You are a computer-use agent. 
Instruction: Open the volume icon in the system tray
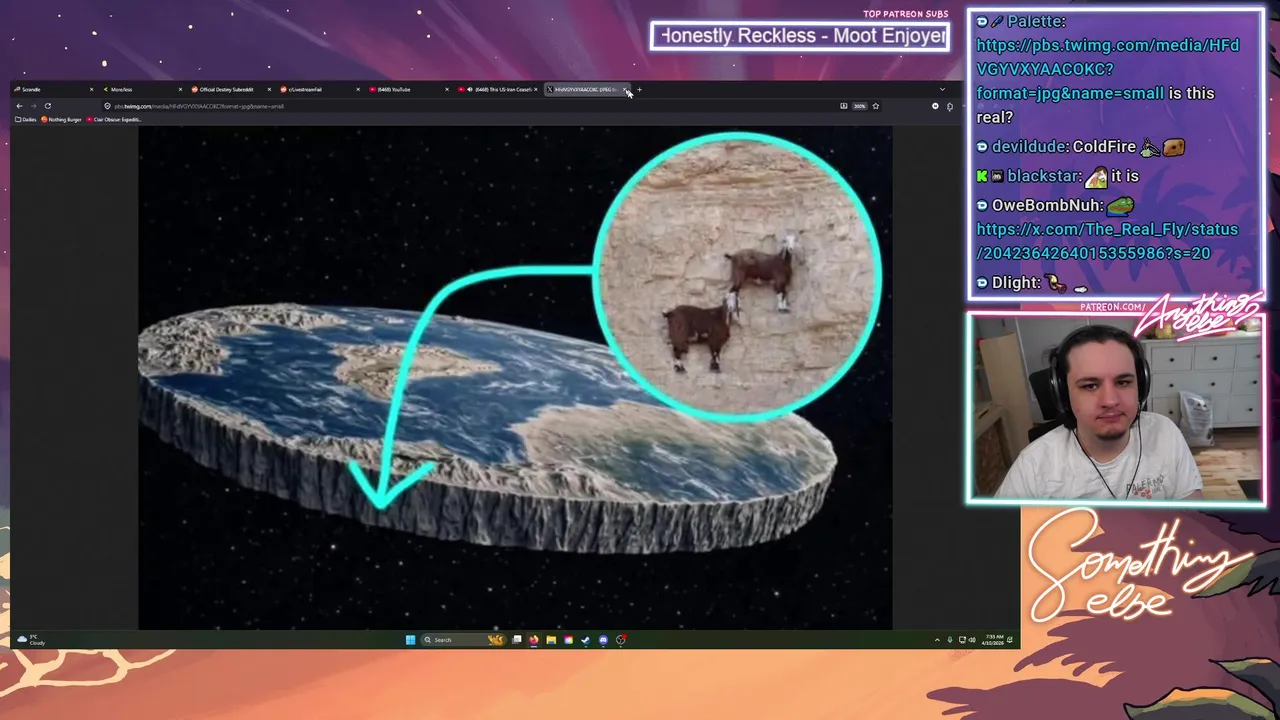point(972,640)
